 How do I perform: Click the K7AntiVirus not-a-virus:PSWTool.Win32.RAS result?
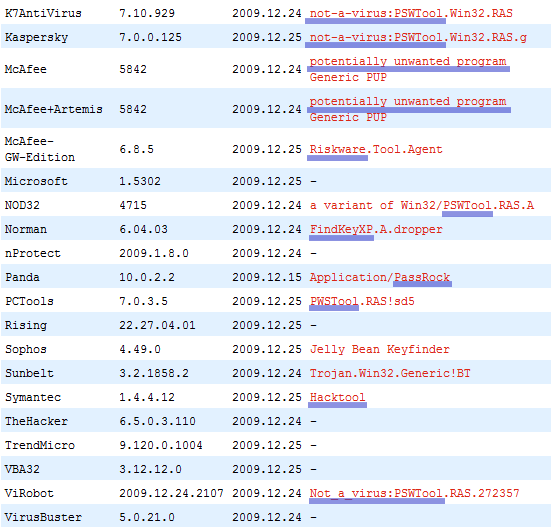pyautogui.click(x=411, y=13)
